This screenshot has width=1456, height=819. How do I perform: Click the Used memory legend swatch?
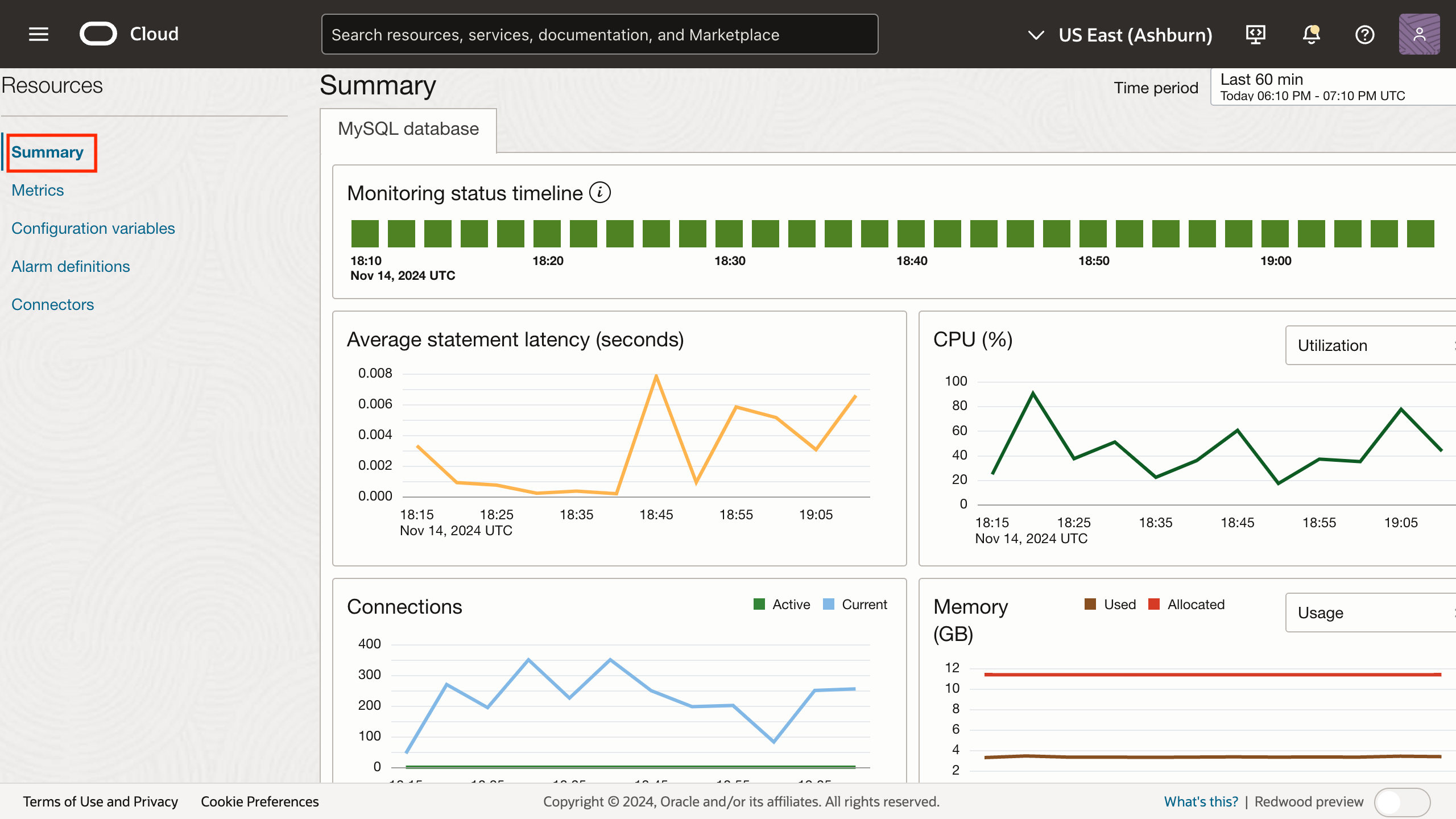coord(1090,604)
